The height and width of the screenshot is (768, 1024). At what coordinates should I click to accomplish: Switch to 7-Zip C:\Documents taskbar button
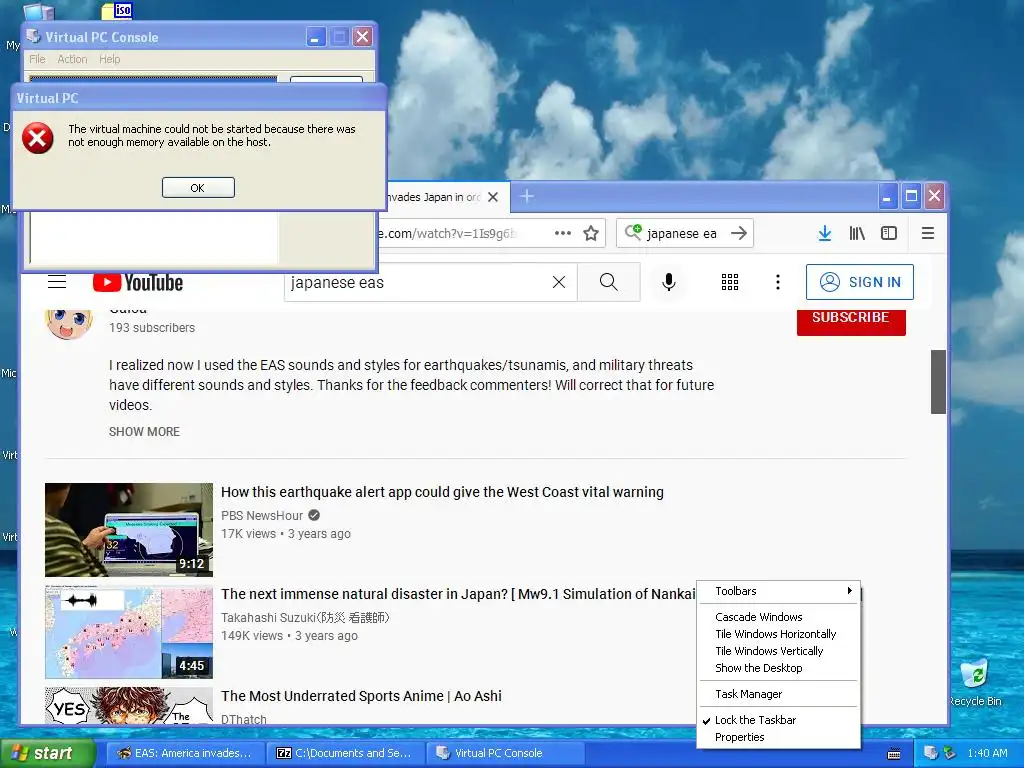[345, 753]
